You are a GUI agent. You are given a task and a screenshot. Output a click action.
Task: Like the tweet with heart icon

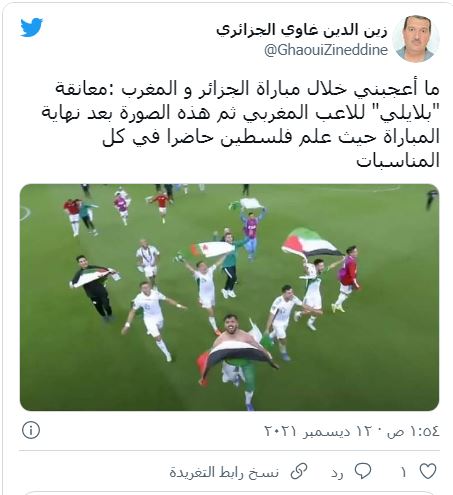[x=428, y=471]
